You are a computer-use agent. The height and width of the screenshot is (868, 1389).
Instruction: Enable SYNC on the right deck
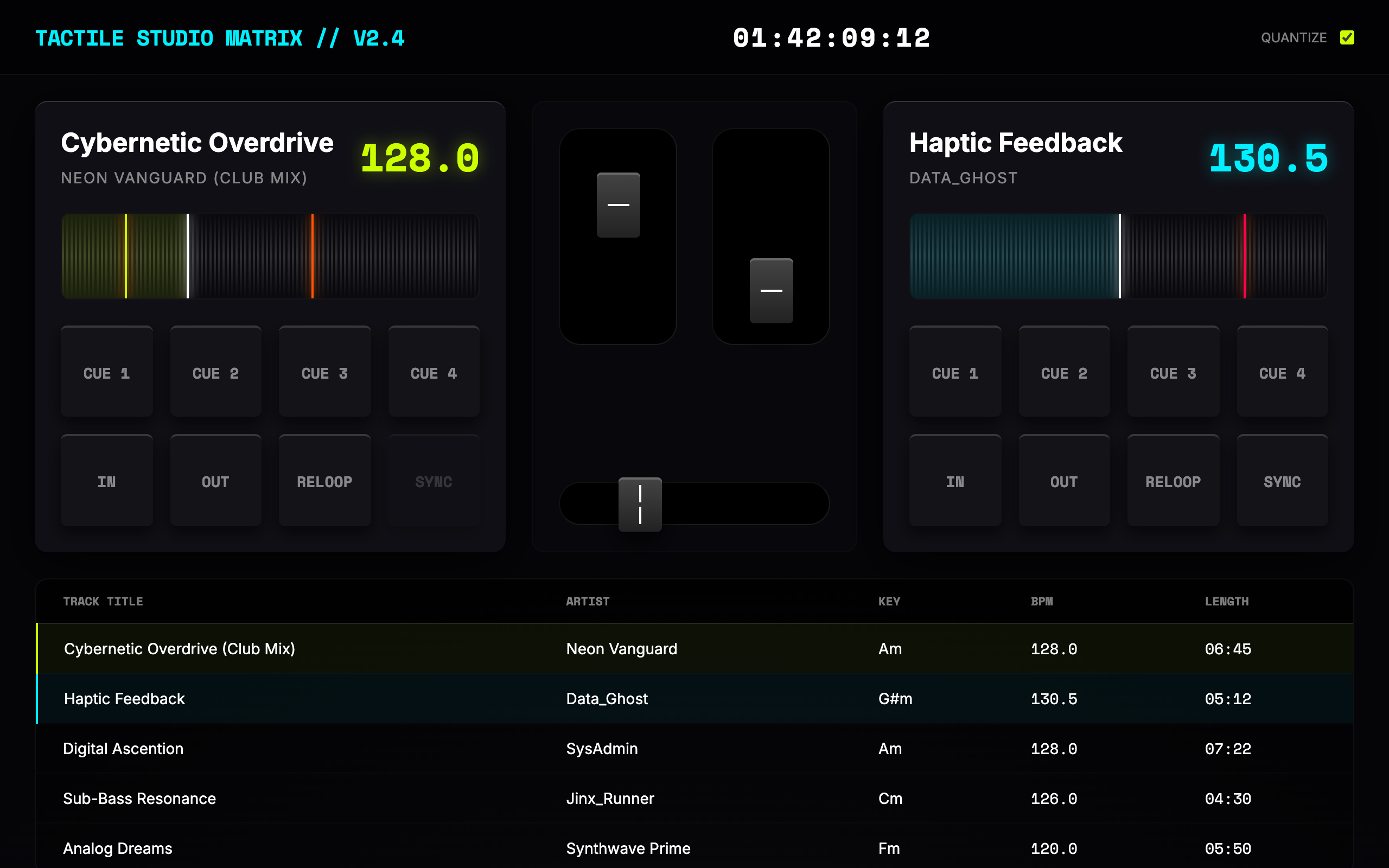click(1282, 481)
